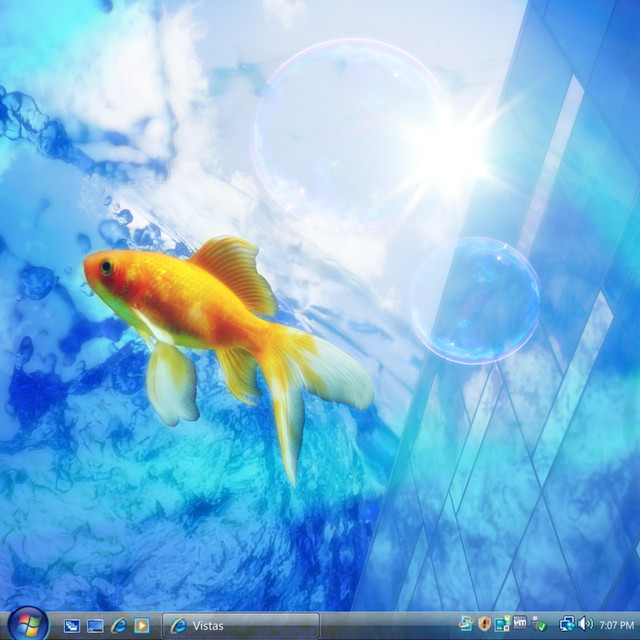Click the small bubble on the wallpaper
Screen dimensions: 640x640
pos(475,298)
